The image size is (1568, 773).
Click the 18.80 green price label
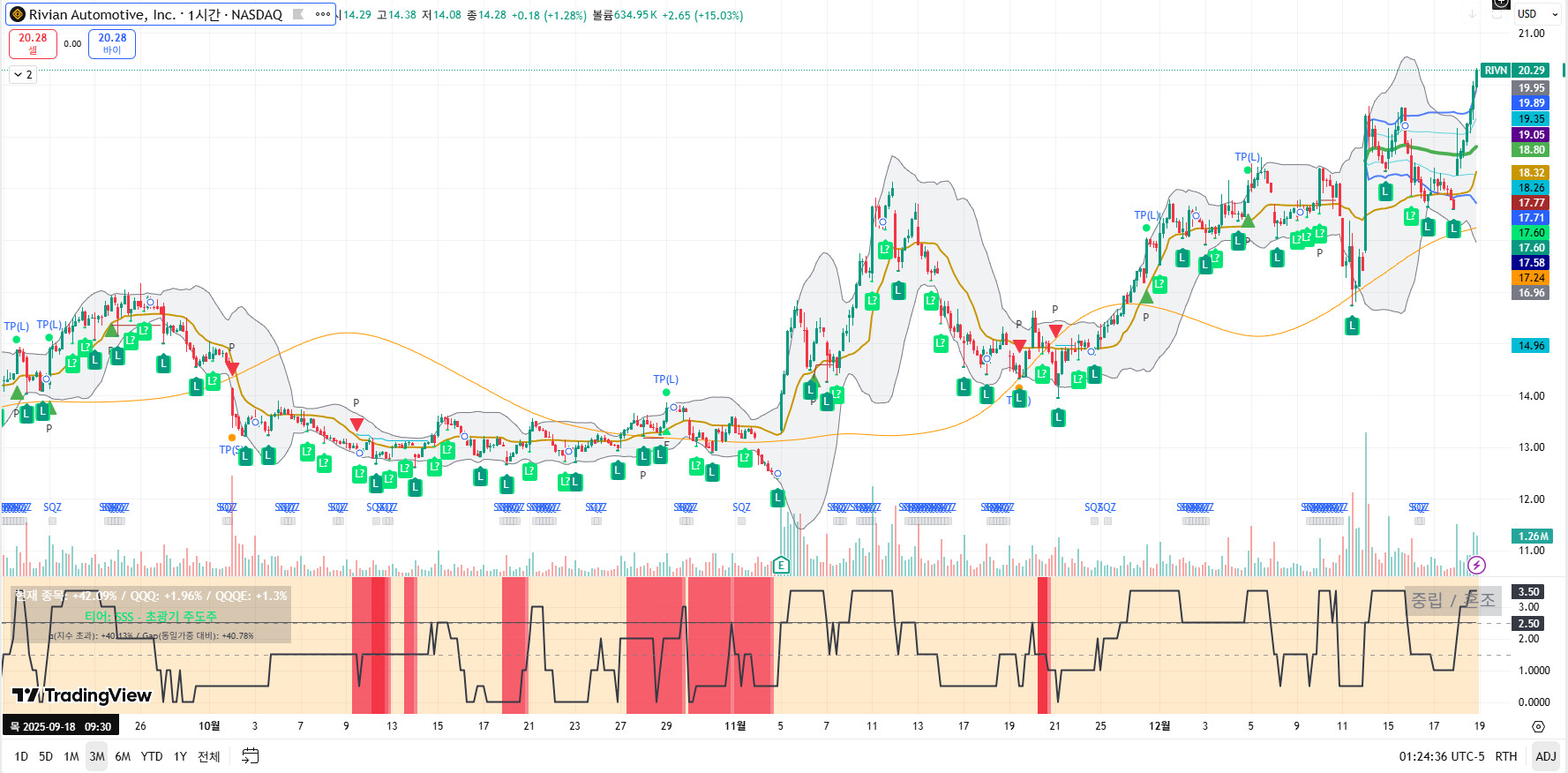pyautogui.click(x=1531, y=150)
